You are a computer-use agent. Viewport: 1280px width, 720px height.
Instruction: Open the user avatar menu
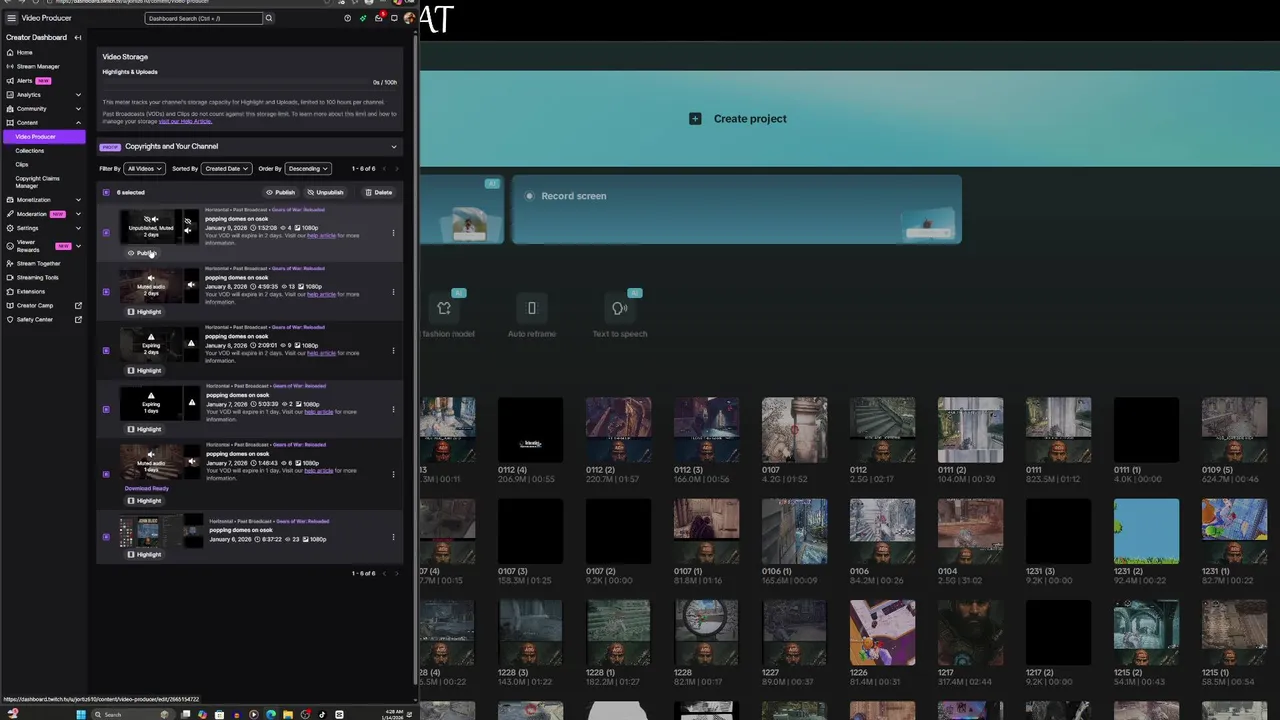(x=409, y=18)
